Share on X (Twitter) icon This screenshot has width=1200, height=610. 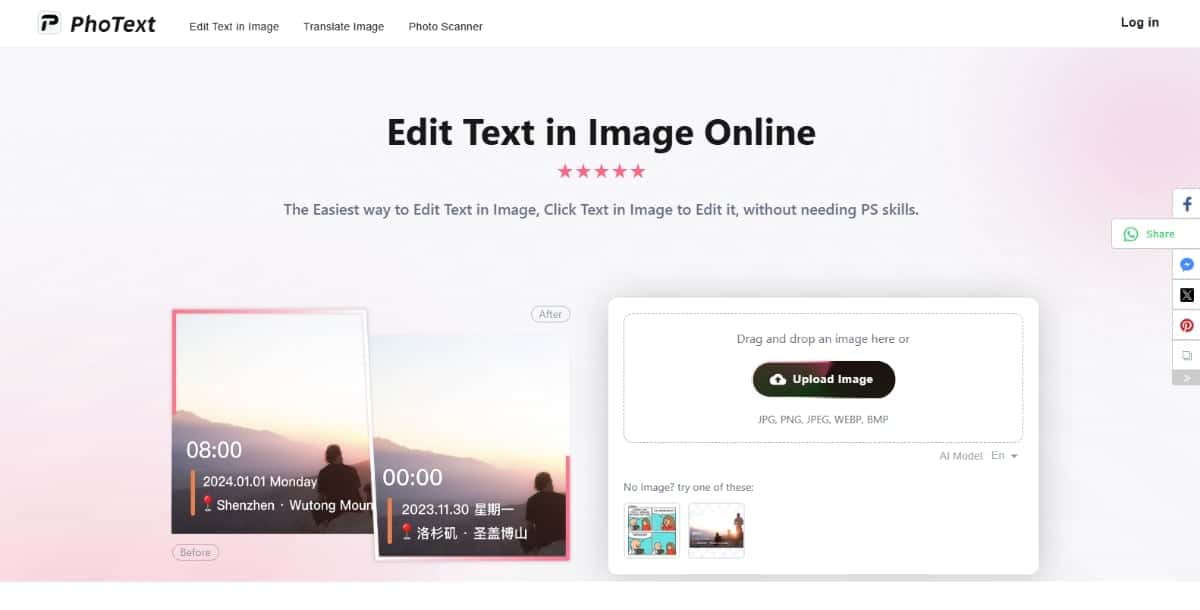[x=1187, y=295]
